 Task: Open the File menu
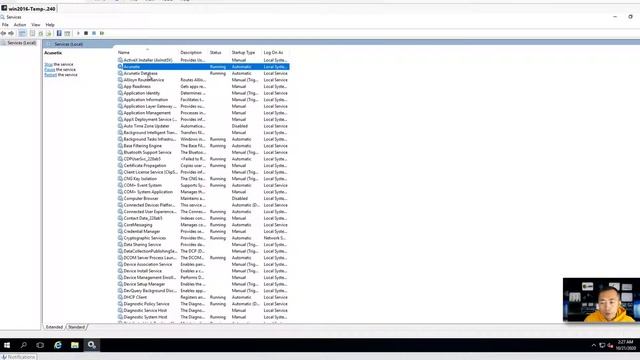pos(5,25)
